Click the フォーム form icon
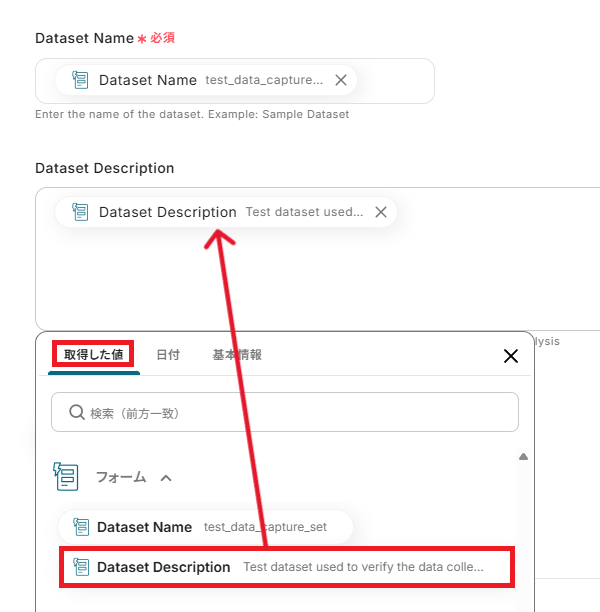The height and width of the screenshot is (612, 600). (x=66, y=476)
